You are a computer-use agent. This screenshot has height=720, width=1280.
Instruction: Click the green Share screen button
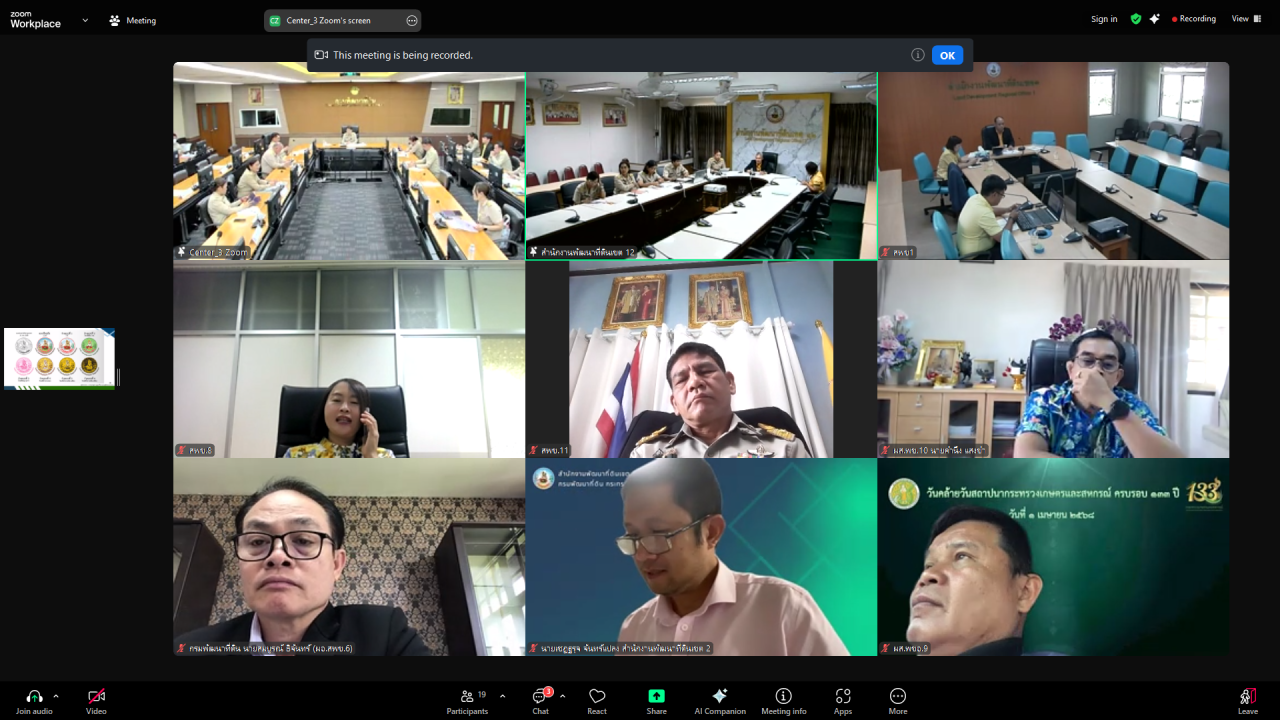click(656, 701)
